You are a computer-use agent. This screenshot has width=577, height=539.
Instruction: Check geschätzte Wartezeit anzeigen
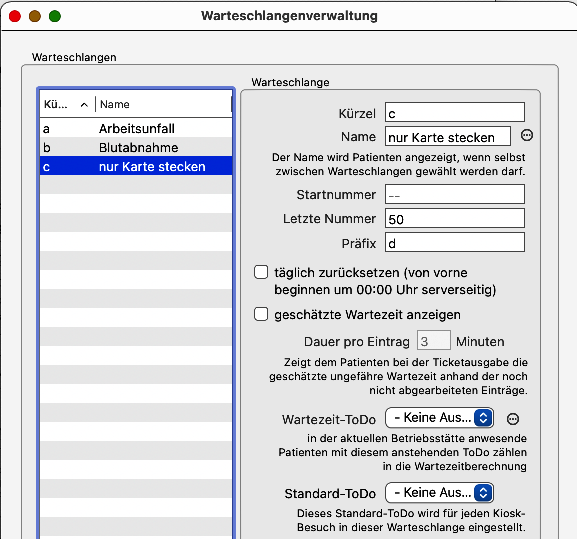(261, 315)
